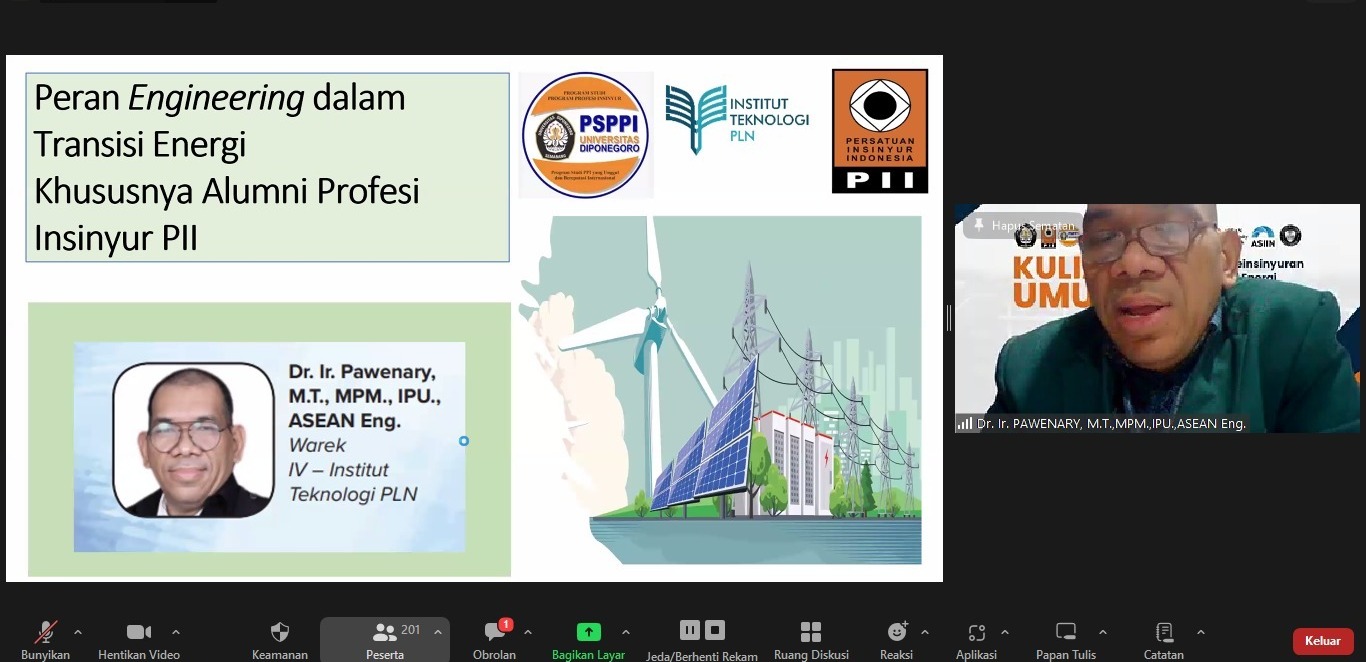Expand video options arrow beside Hentikan Video
The height and width of the screenshot is (662, 1366).
[176, 632]
